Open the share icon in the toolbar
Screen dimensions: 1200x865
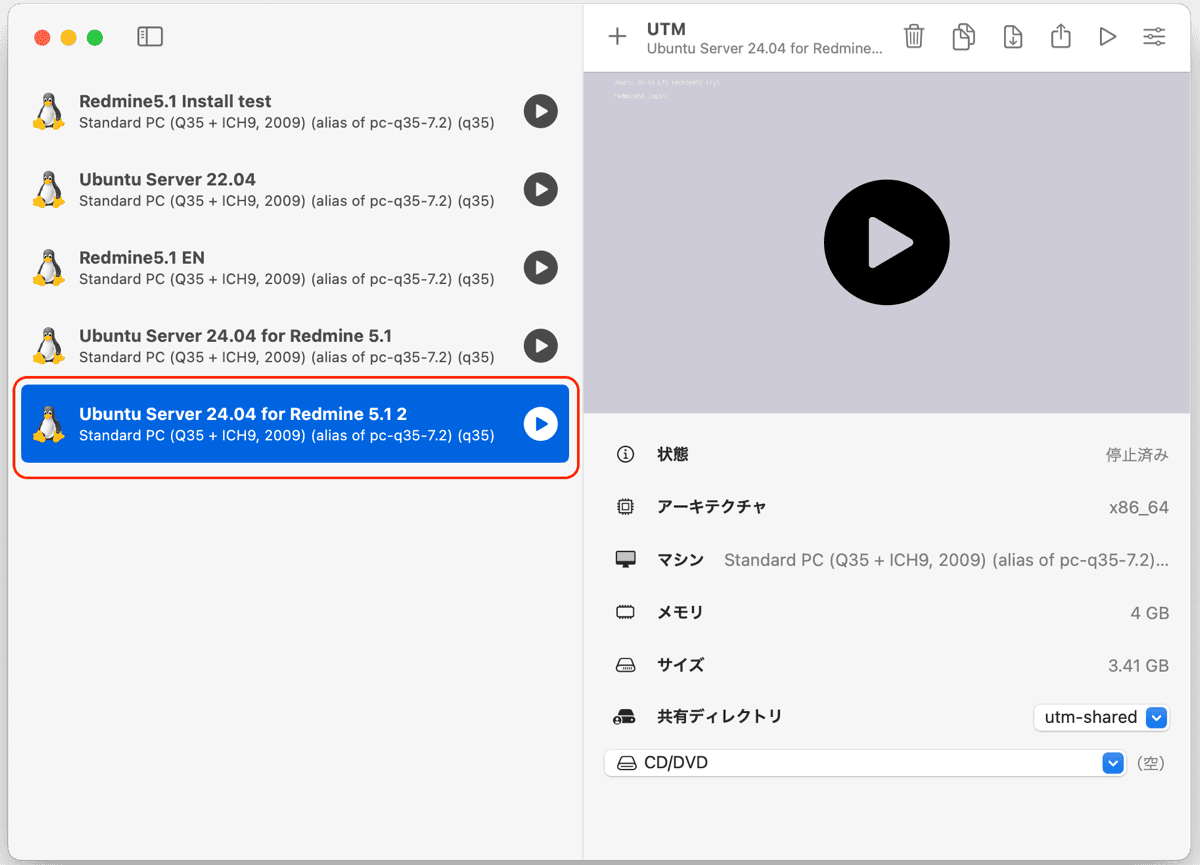(1061, 37)
